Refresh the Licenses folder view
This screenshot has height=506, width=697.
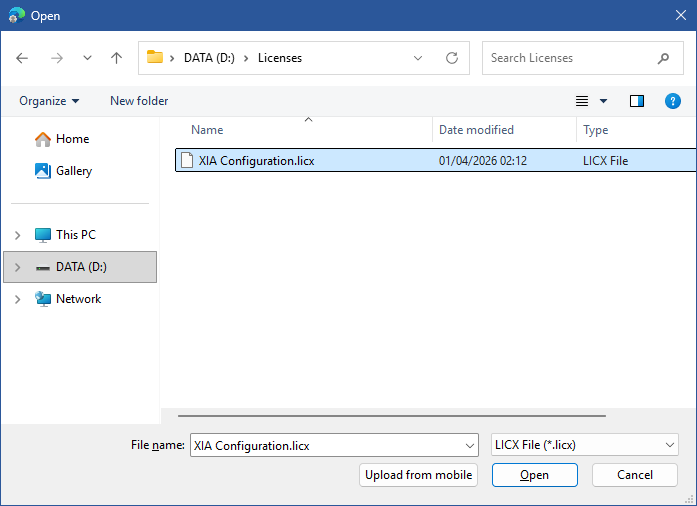pyautogui.click(x=452, y=58)
